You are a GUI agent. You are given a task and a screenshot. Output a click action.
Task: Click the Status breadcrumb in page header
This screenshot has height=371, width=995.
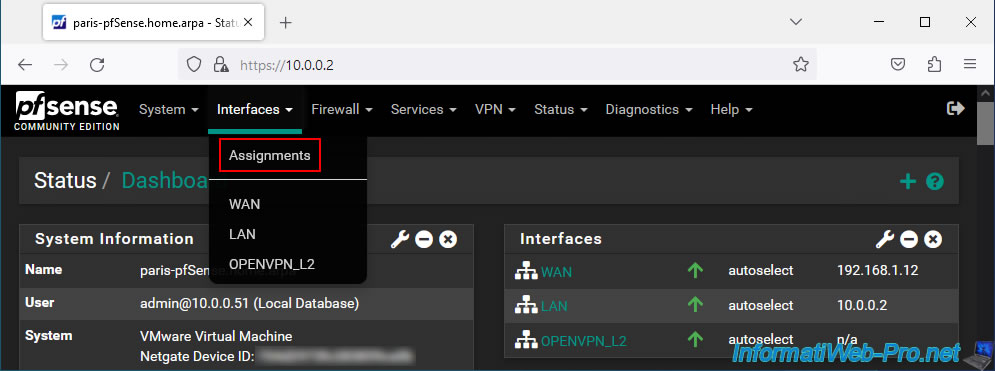point(65,181)
